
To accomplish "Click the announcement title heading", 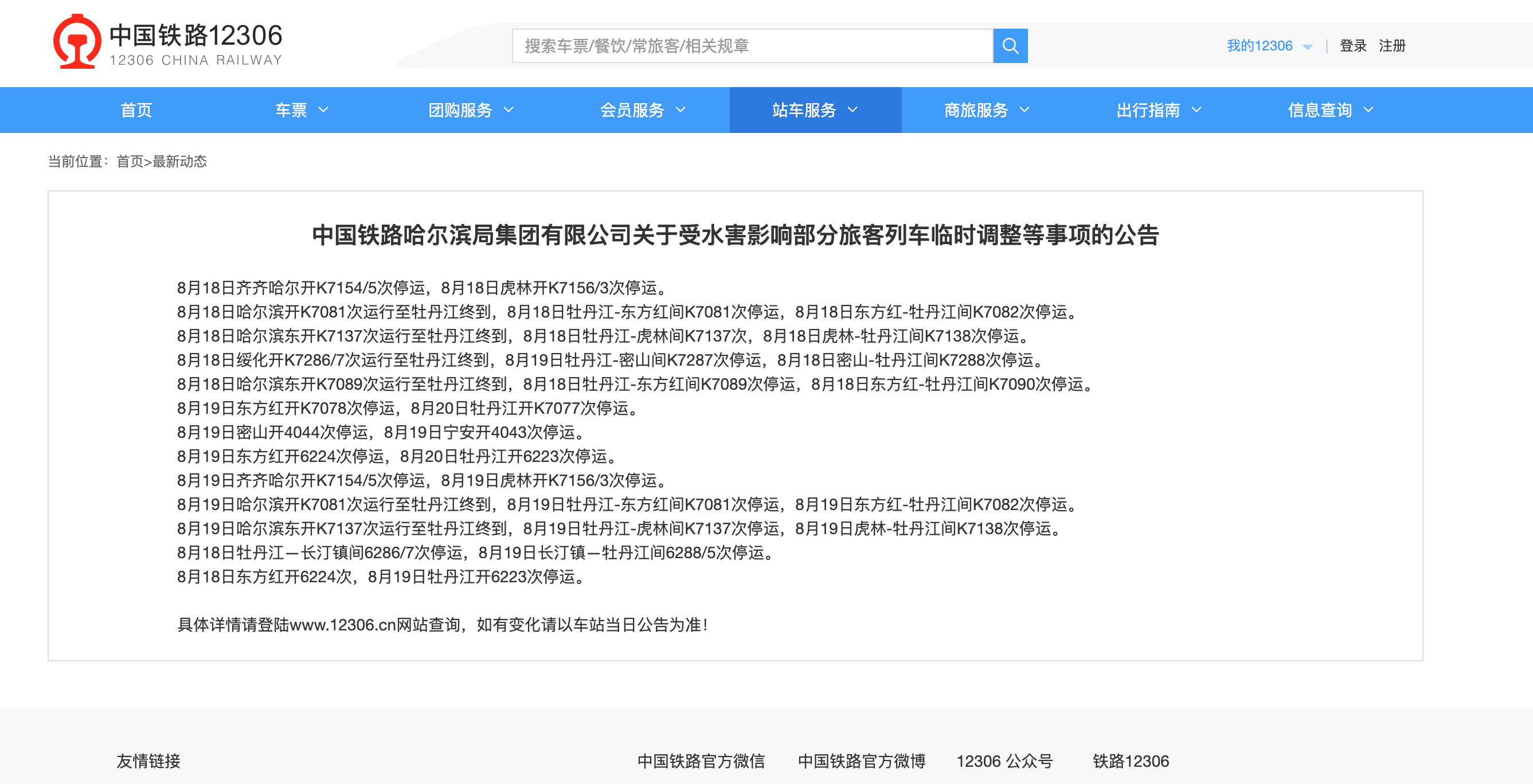I will coord(736,235).
